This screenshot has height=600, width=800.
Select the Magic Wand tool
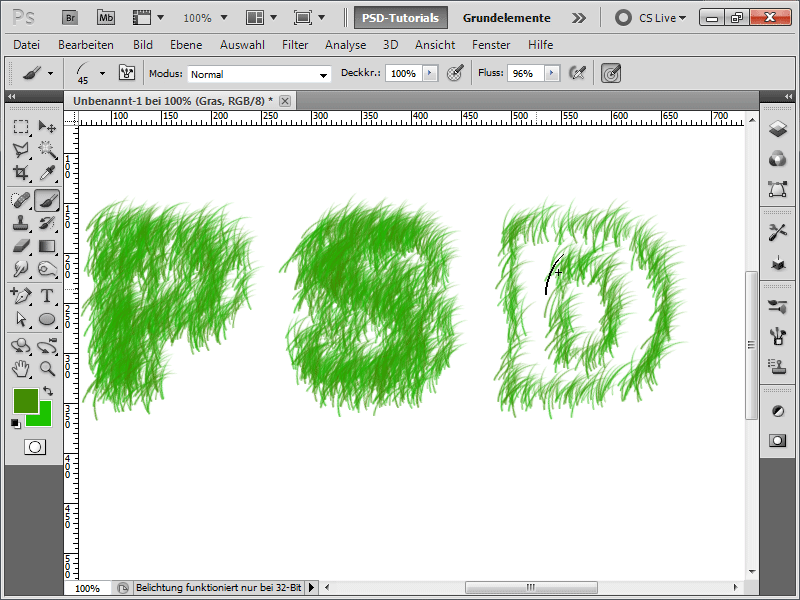47,149
